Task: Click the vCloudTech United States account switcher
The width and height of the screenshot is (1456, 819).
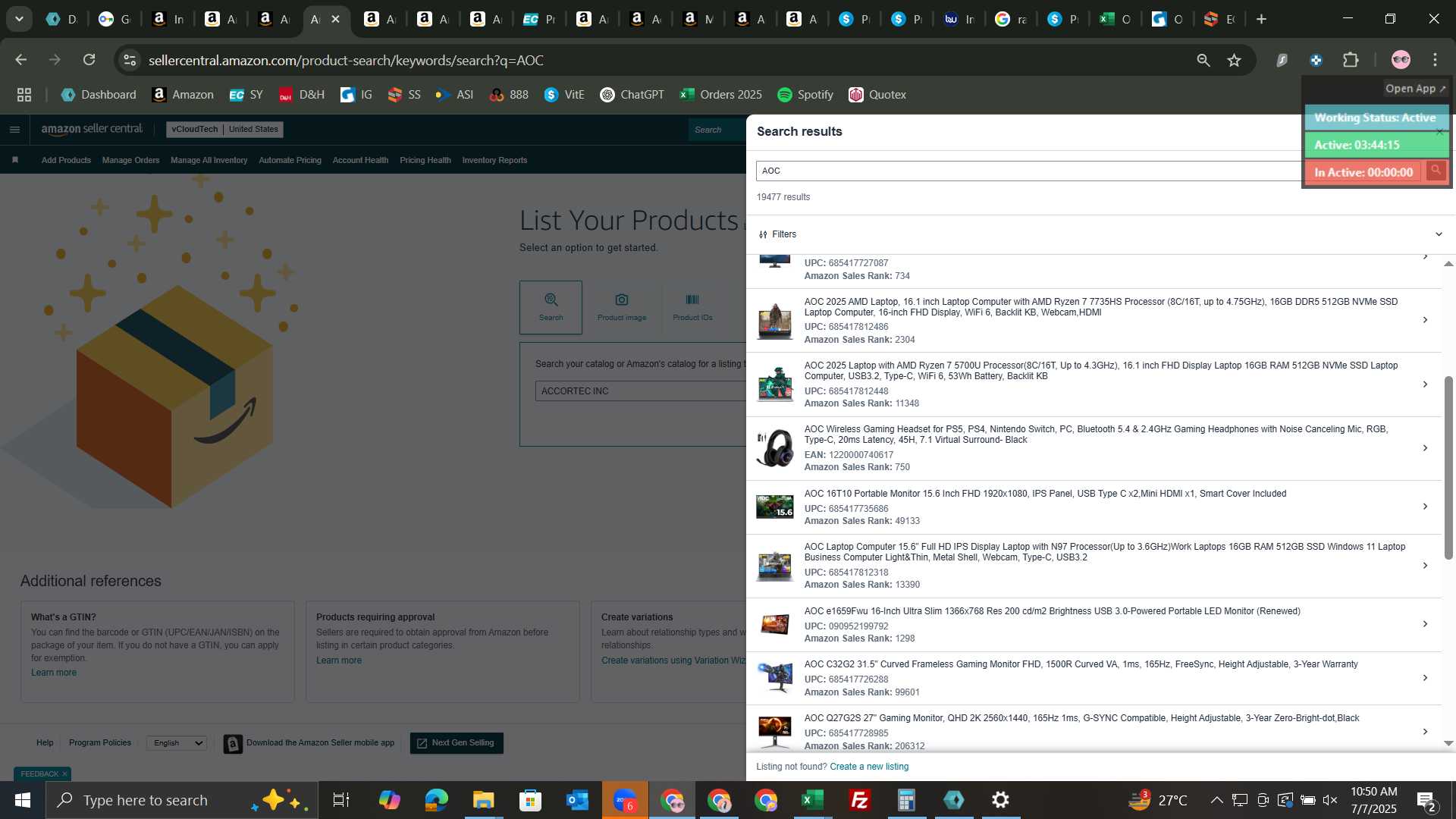Action: pyautogui.click(x=224, y=130)
